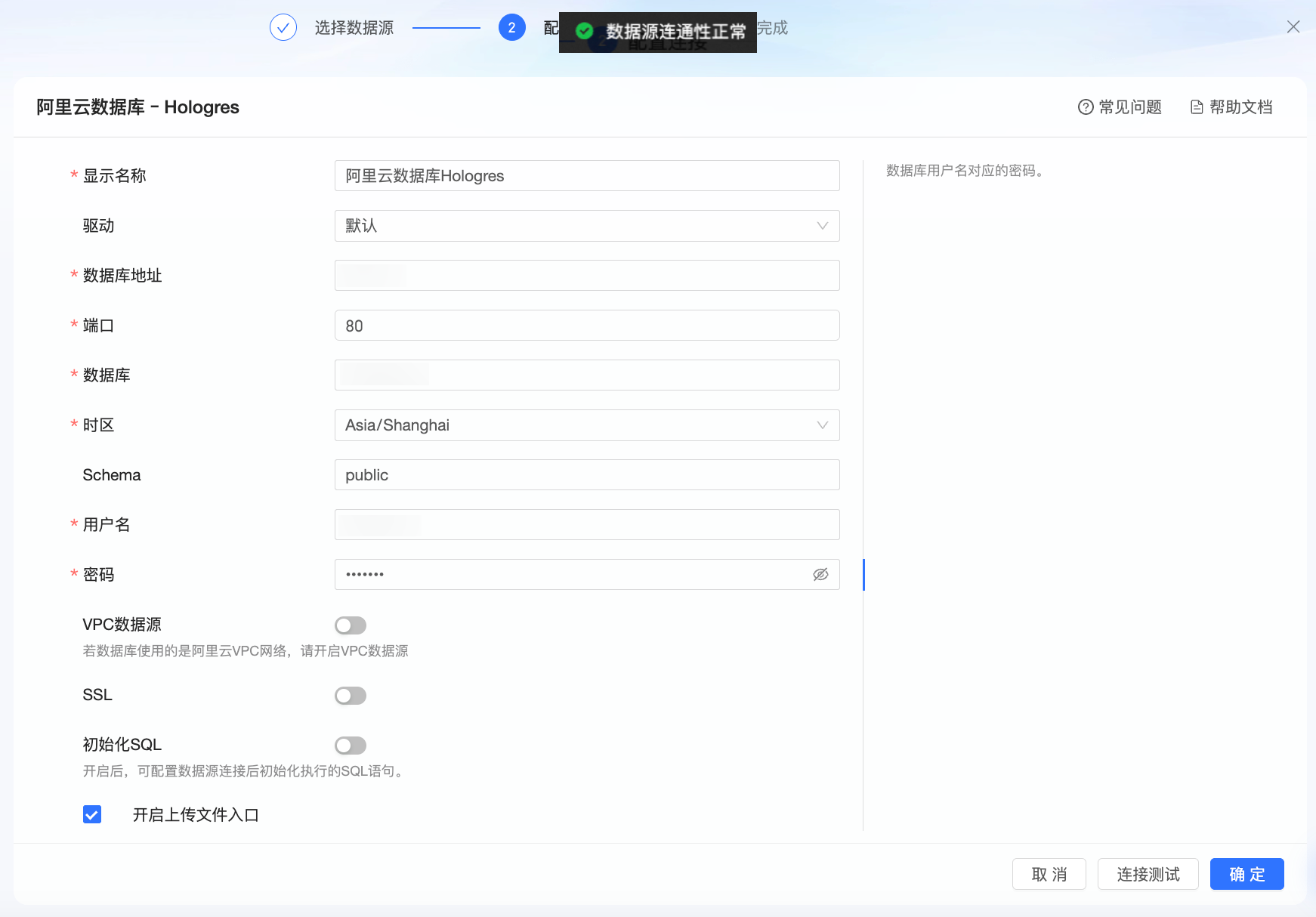Click the 数据库 name input field

tap(587, 375)
